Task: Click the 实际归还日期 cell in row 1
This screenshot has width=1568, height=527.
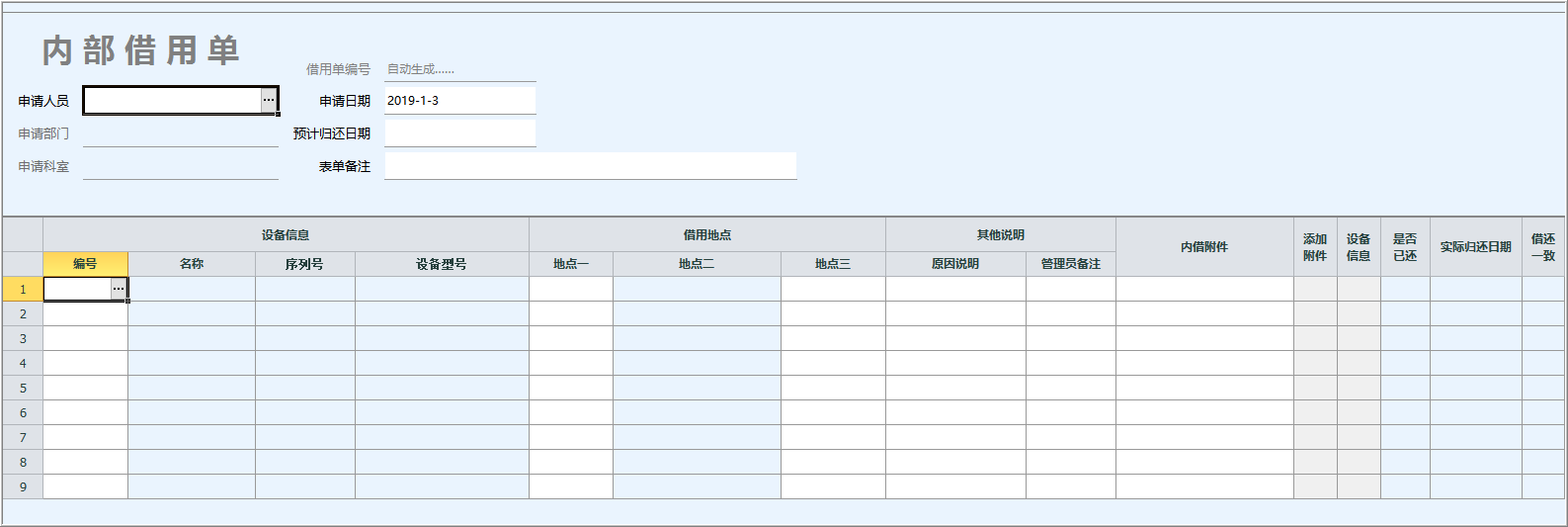Action: [1476, 289]
